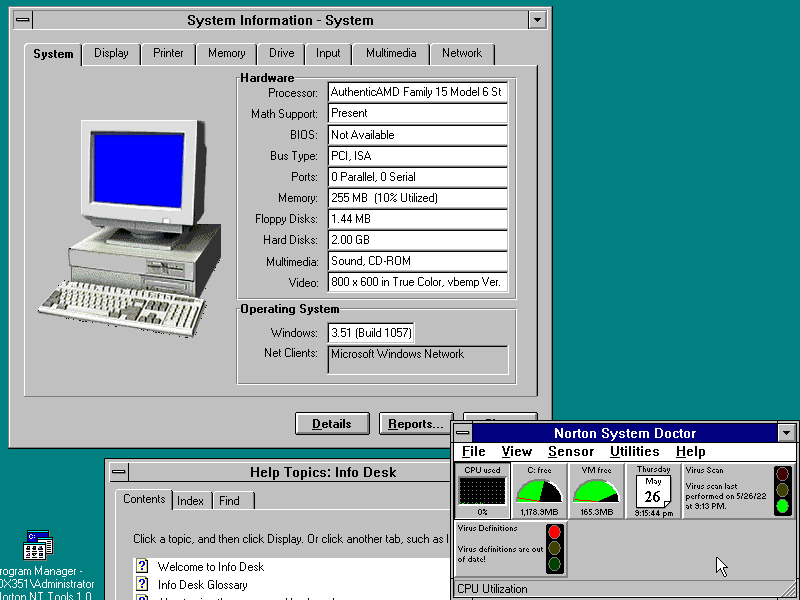Click Norton System Doctor title bar down-arrow
The image size is (800, 600).
tap(786, 433)
